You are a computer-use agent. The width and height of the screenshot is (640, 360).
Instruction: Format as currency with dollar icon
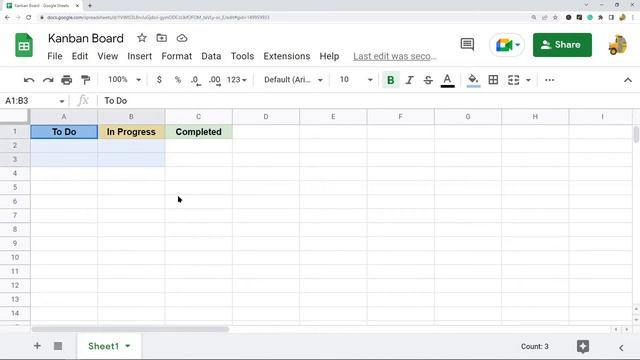click(x=159, y=80)
